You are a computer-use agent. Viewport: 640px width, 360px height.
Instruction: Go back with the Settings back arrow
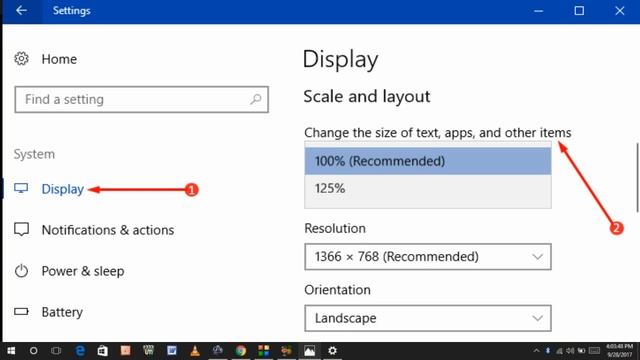point(21,10)
